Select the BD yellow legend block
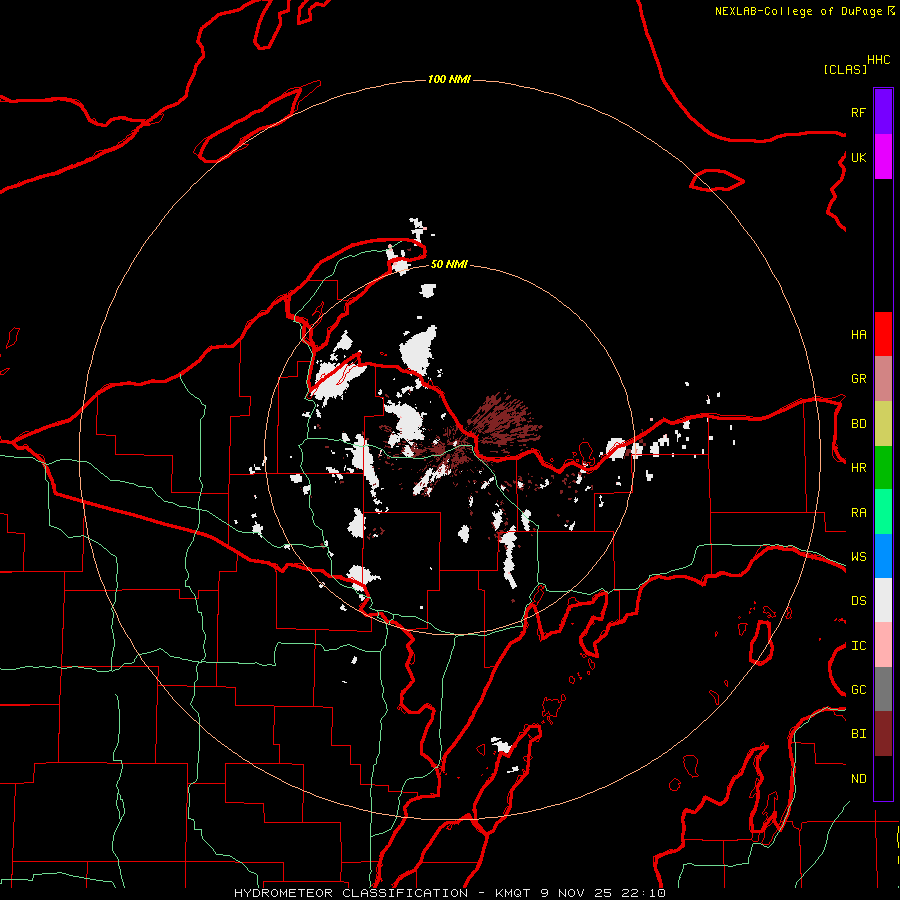 coord(883,423)
